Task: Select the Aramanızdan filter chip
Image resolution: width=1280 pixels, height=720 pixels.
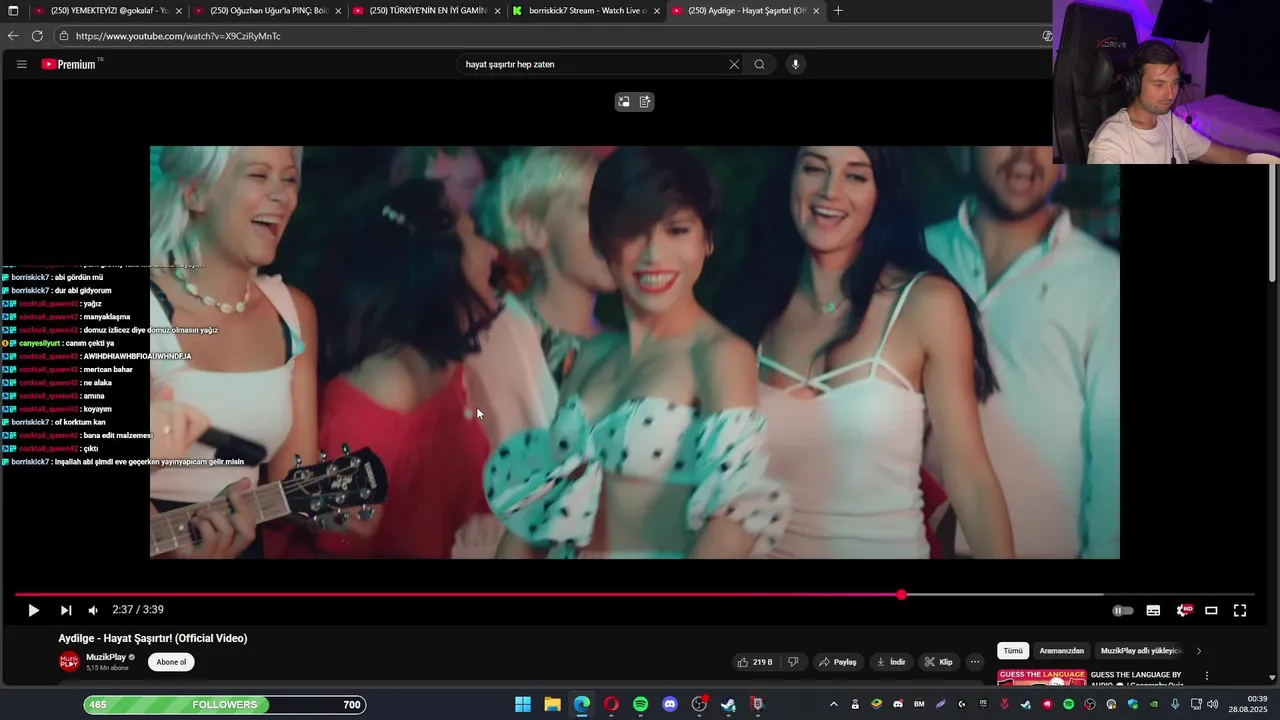Action: click(x=1062, y=651)
